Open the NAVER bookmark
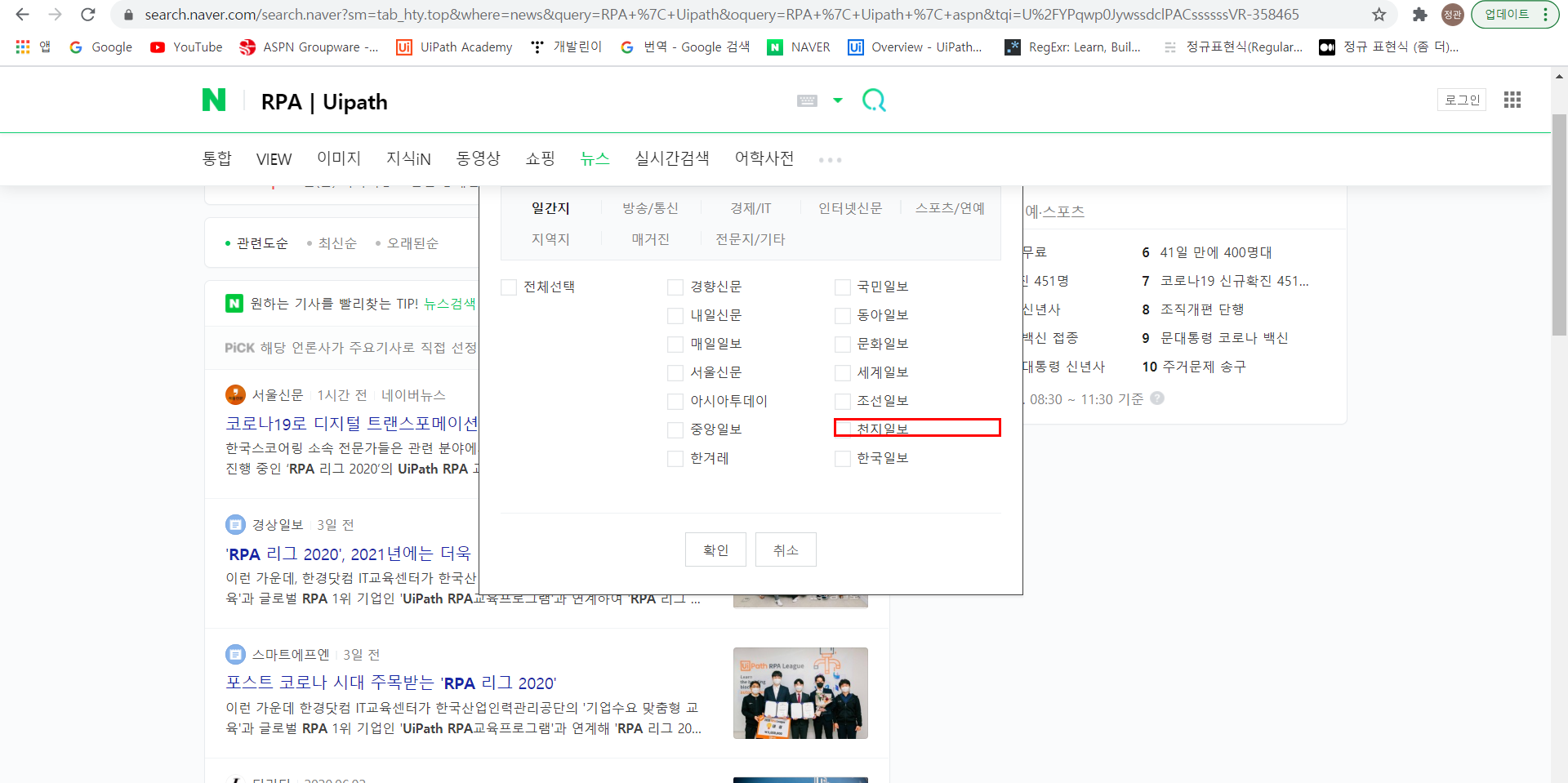The image size is (1568, 783). click(x=799, y=47)
